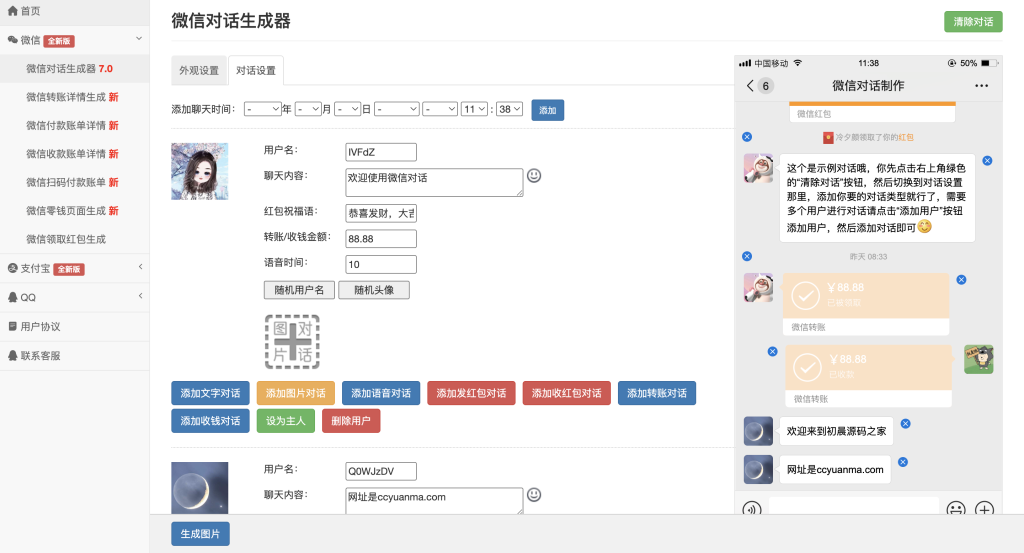Delete the 欢迎来到初晨源码之家 message with X icon
The image size is (1024, 553).
pyautogui.click(x=904, y=424)
